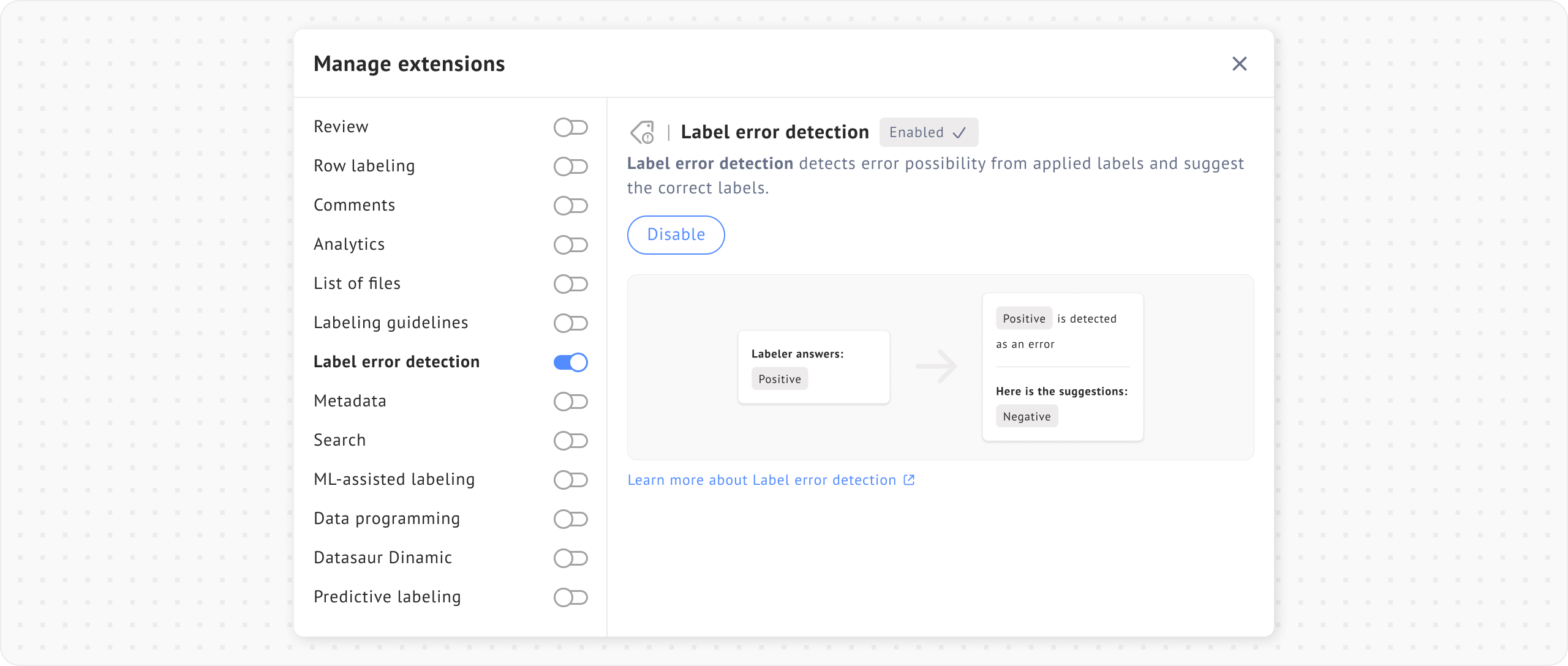Click the external link icon beside Learn more
This screenshot has height=666, width=1568.
click(910, 480)
